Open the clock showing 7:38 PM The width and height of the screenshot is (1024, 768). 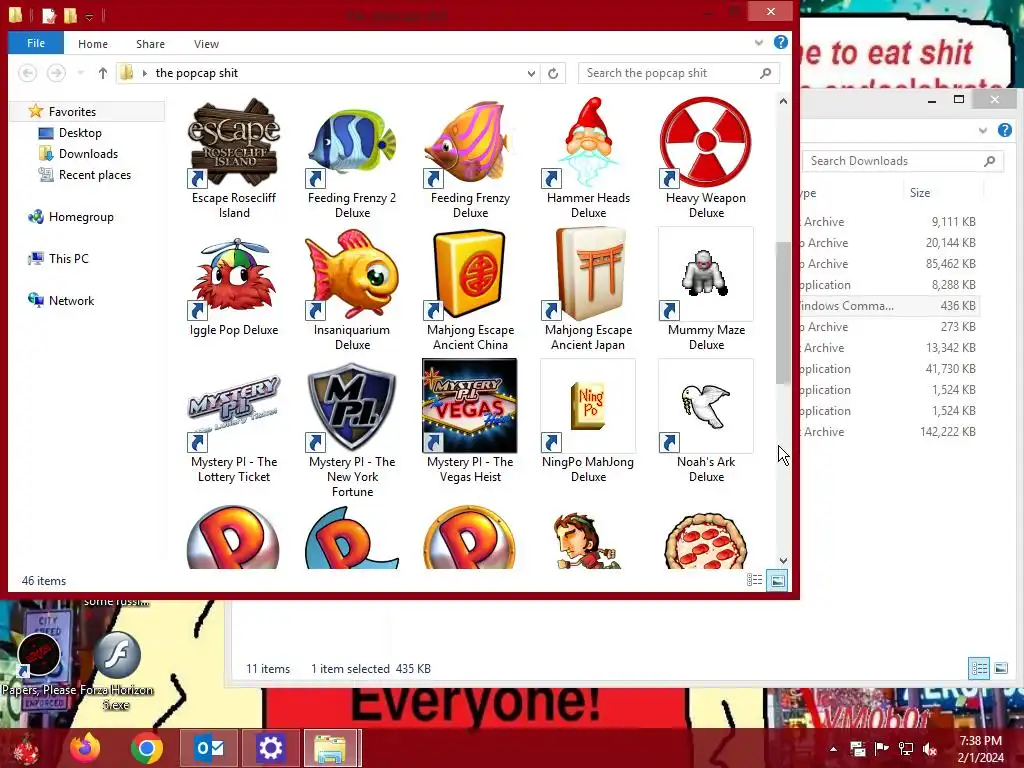981,748
